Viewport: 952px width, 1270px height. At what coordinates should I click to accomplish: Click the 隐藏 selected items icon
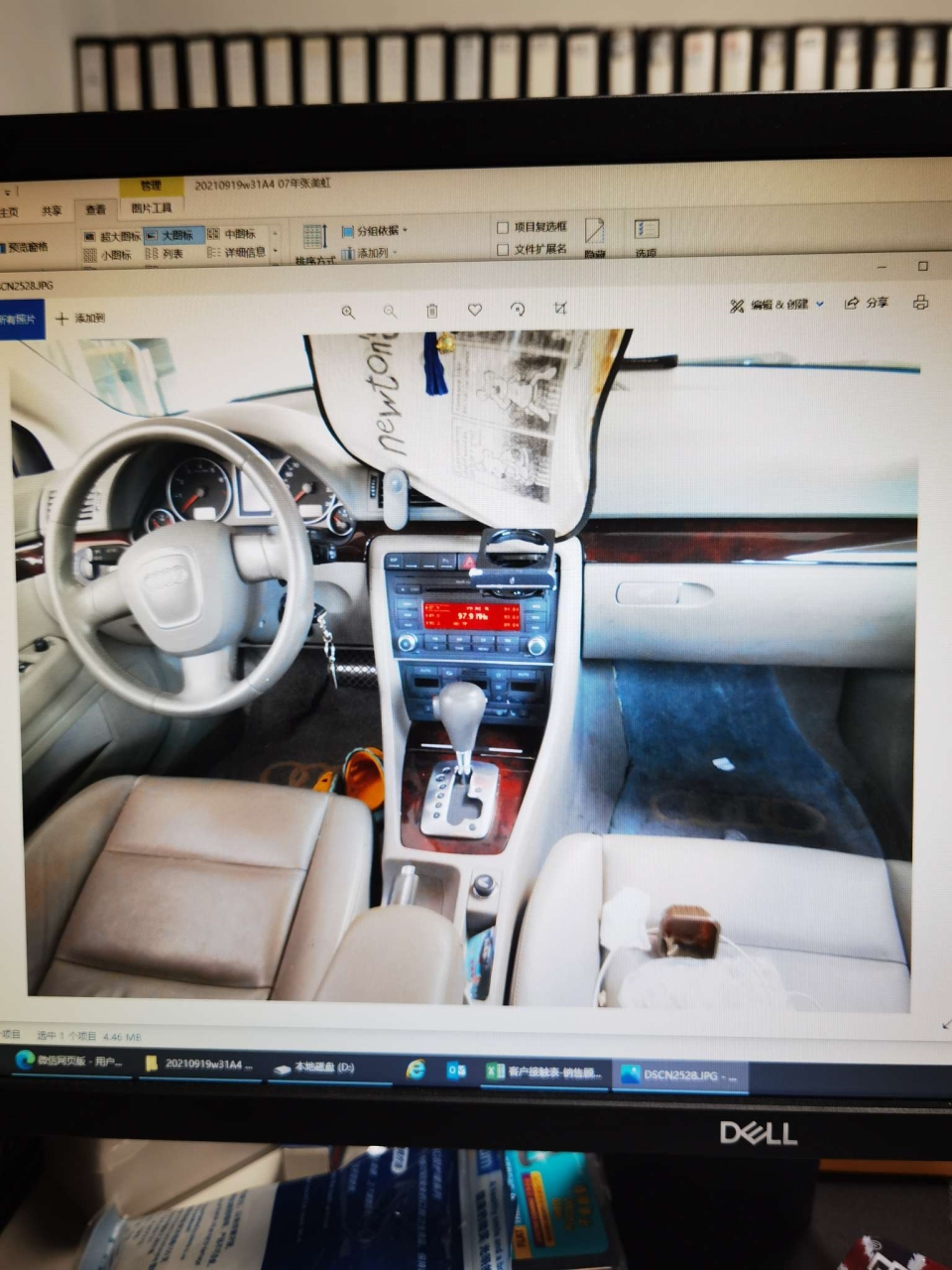(595, 238)
